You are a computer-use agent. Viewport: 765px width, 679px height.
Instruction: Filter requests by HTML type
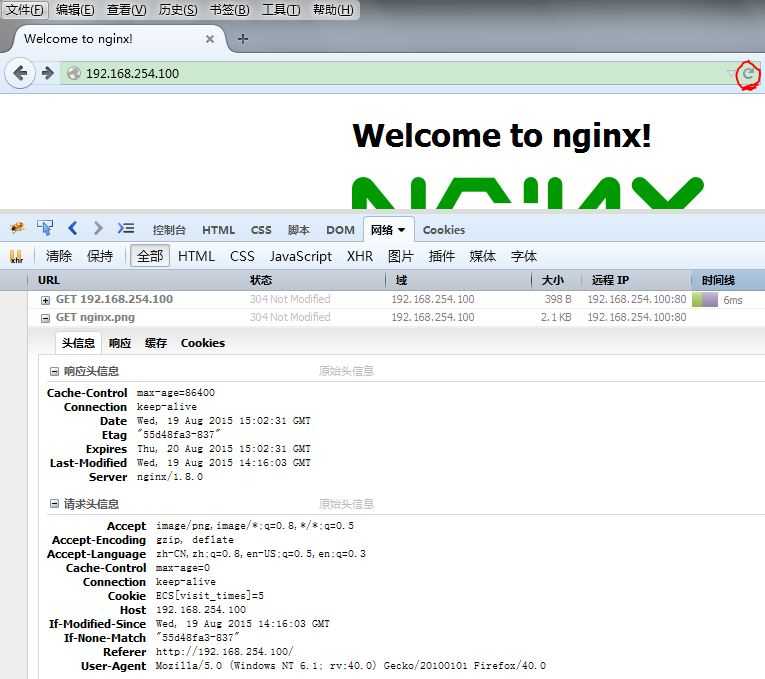click(196, 256)
